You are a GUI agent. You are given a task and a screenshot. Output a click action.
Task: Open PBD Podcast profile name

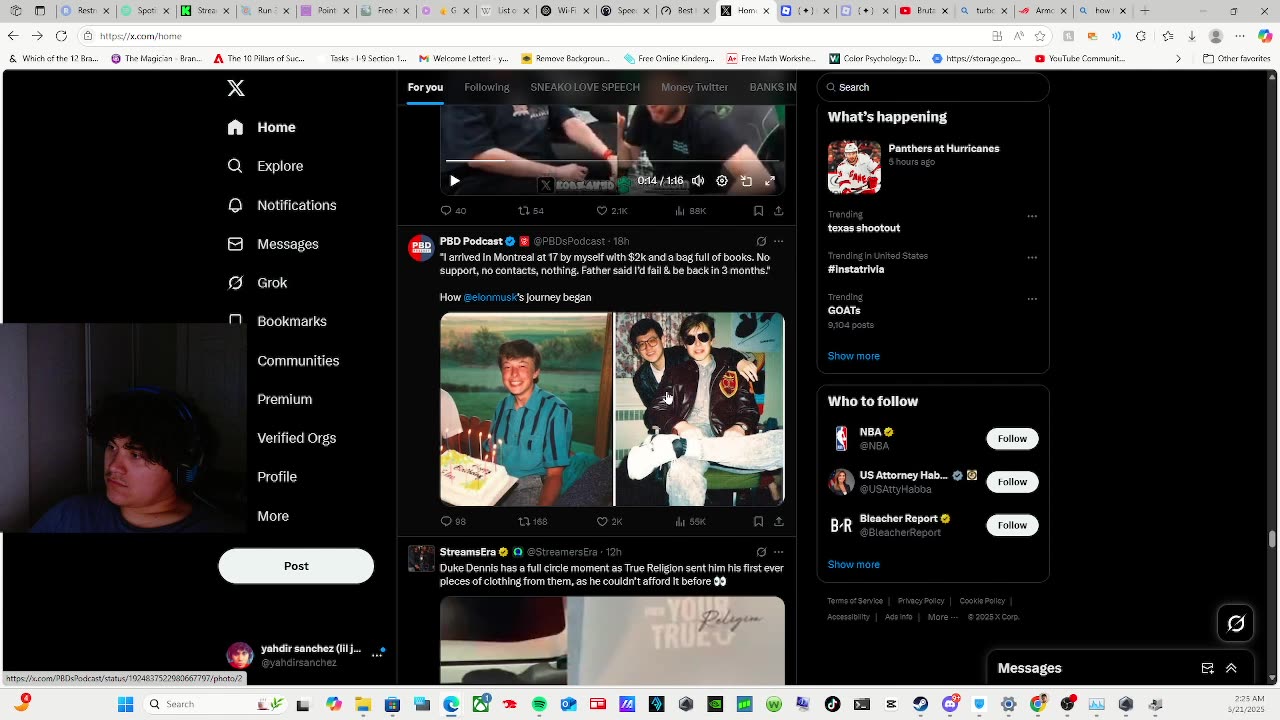click(x=471, y=241)
